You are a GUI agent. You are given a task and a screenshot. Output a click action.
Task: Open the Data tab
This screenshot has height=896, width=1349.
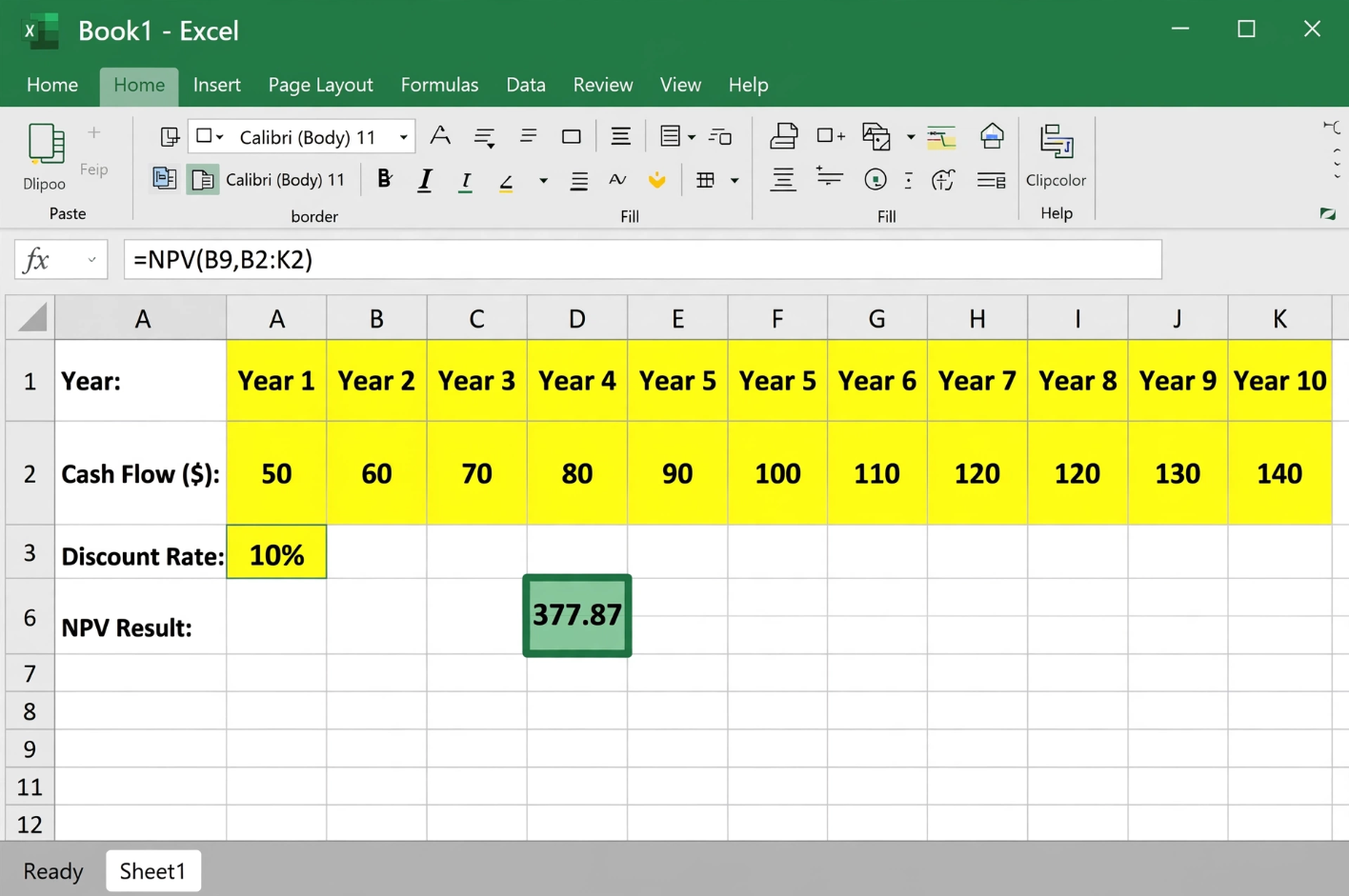[526, 85]
